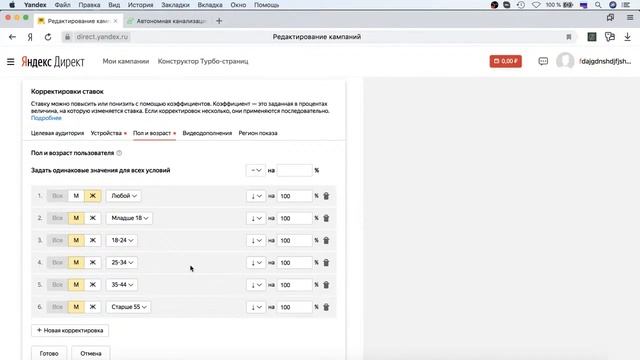Click the help icon near Пол и возраст пользователя
The image size is (640, 360).
coord(119,153)
